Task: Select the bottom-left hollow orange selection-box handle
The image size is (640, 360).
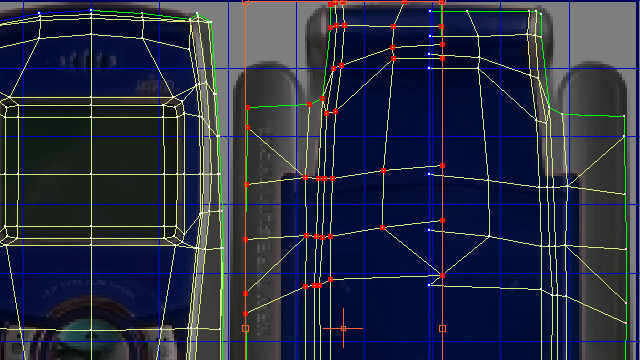Action: (x=245, y=328)
